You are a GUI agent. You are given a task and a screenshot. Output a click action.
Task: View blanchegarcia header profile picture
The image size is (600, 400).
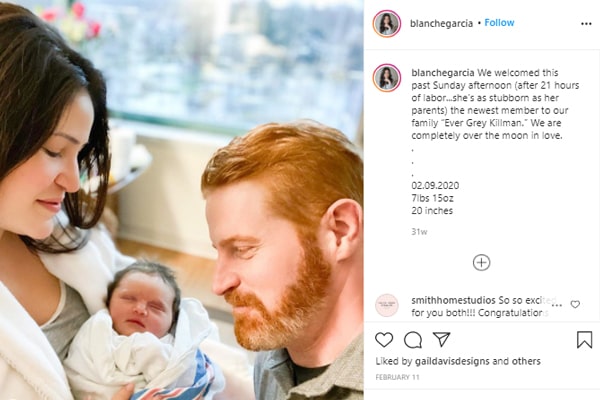(x=387, y=24)
